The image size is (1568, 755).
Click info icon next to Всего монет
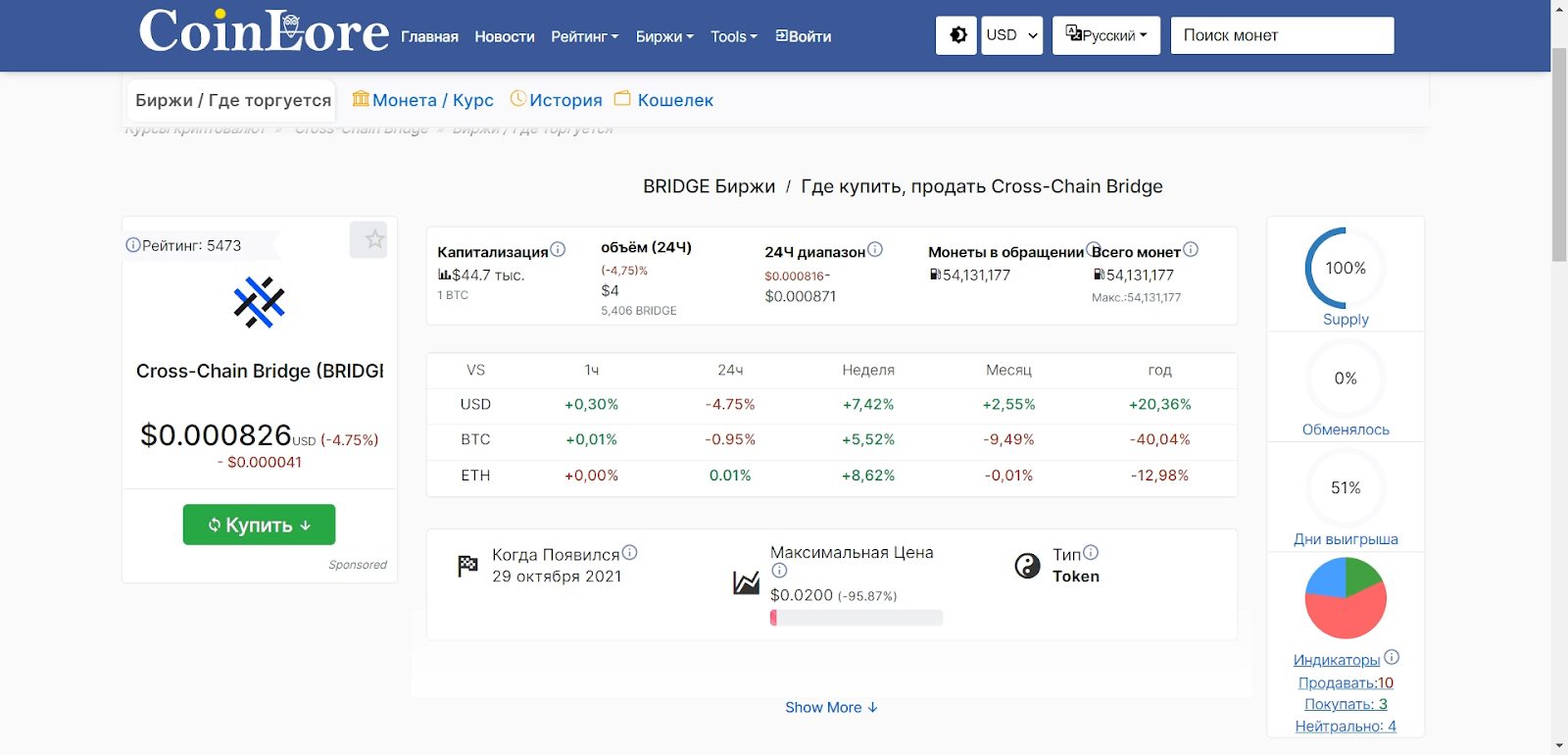point(1191,250)
